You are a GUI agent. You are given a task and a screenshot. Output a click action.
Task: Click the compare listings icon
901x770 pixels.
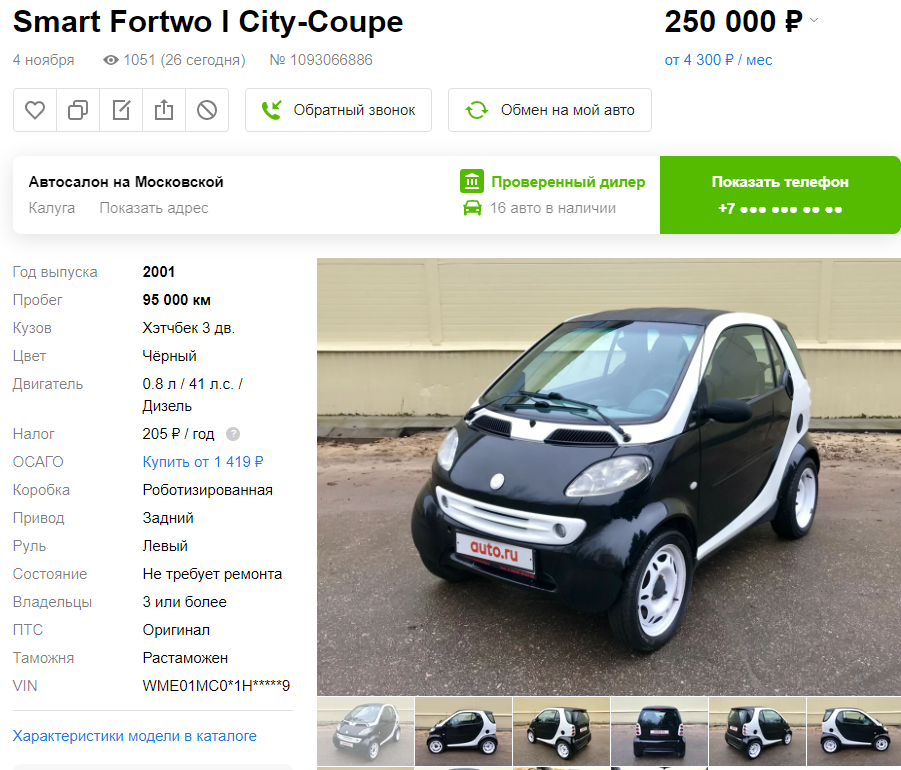coord(78,110)
